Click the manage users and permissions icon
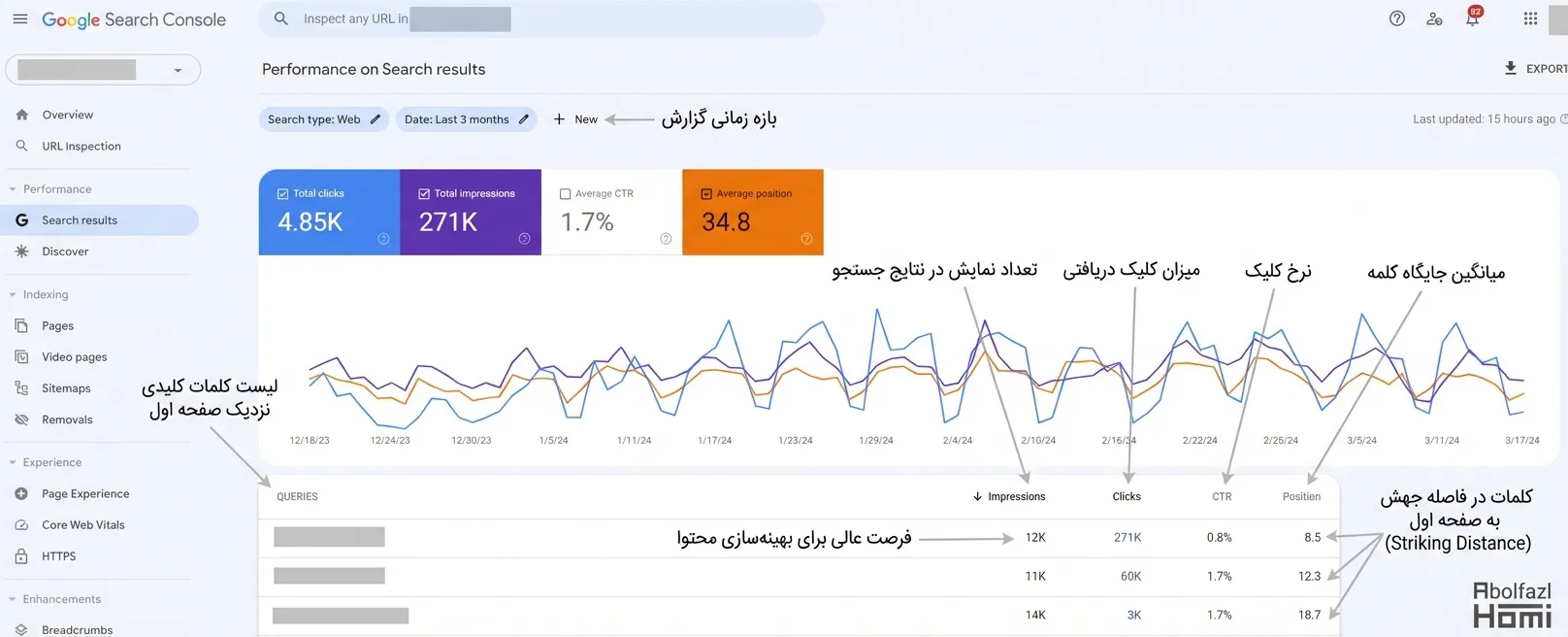 (x=1434, y=18)
